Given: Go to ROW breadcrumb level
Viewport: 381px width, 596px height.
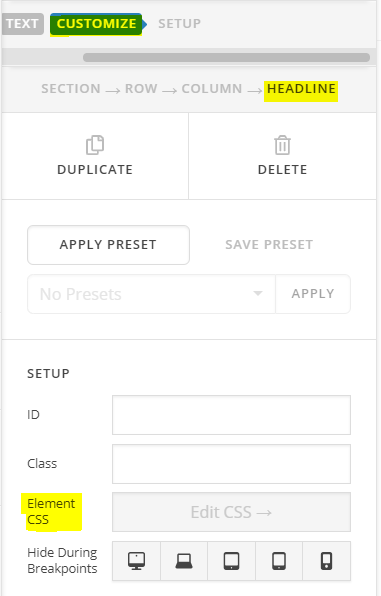Looking at the screenshot, I should point(141,89).
